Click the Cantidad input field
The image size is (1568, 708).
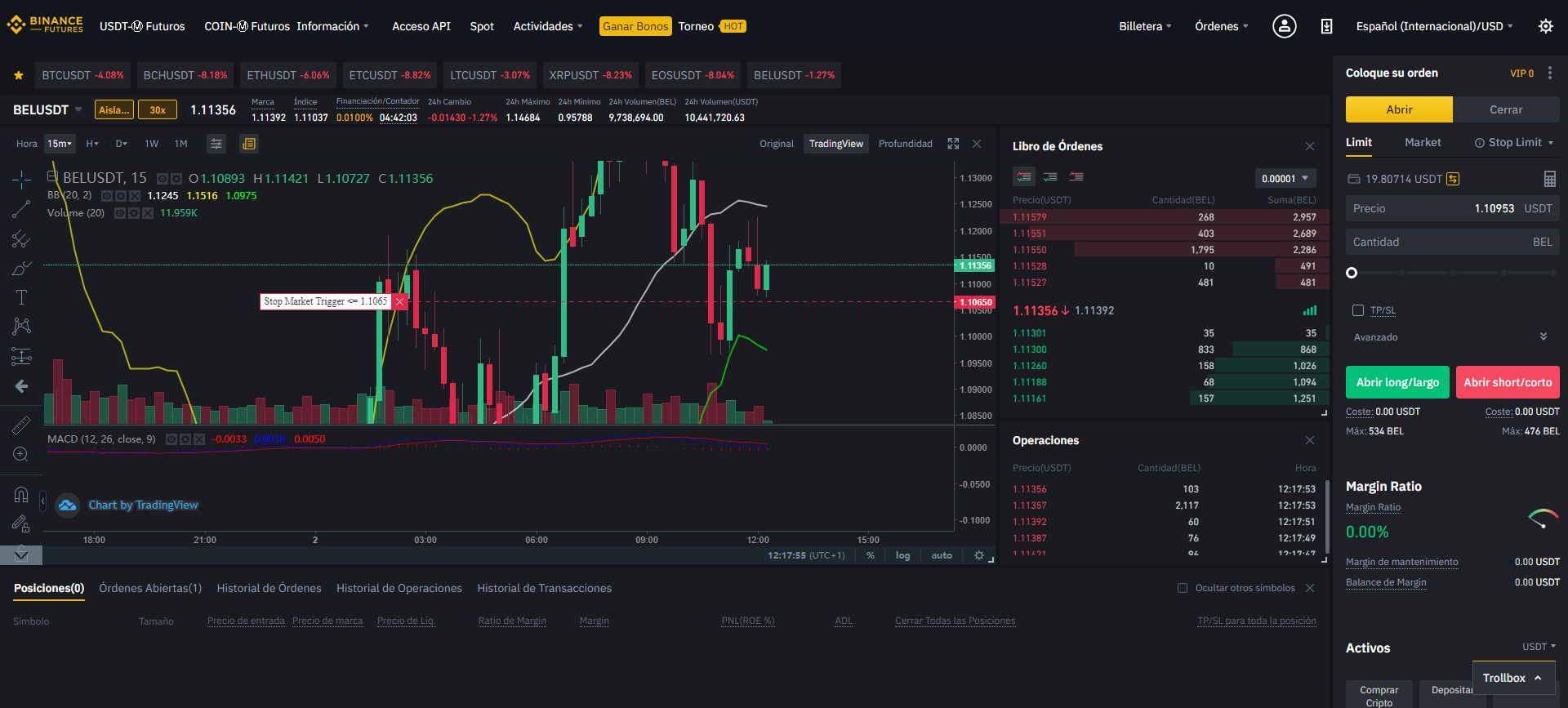(1452, 242)
